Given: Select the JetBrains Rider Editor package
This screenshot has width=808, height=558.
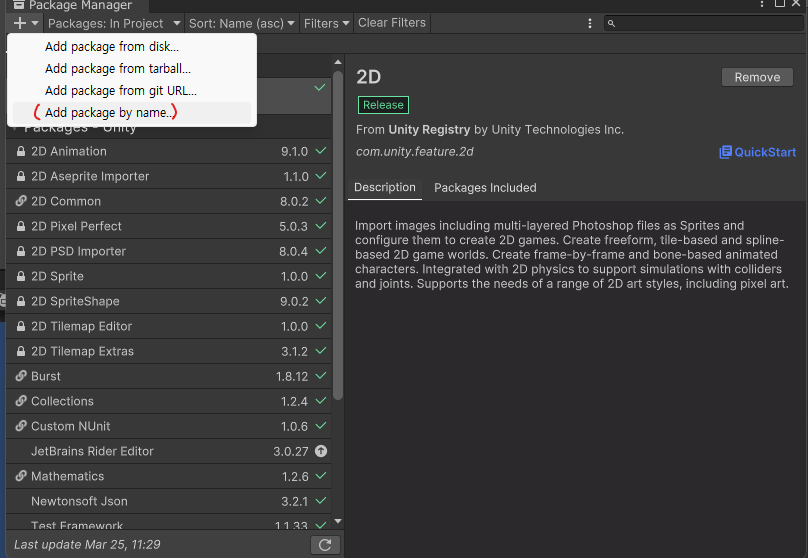Looking at the screenshot, I should [169, 451].
